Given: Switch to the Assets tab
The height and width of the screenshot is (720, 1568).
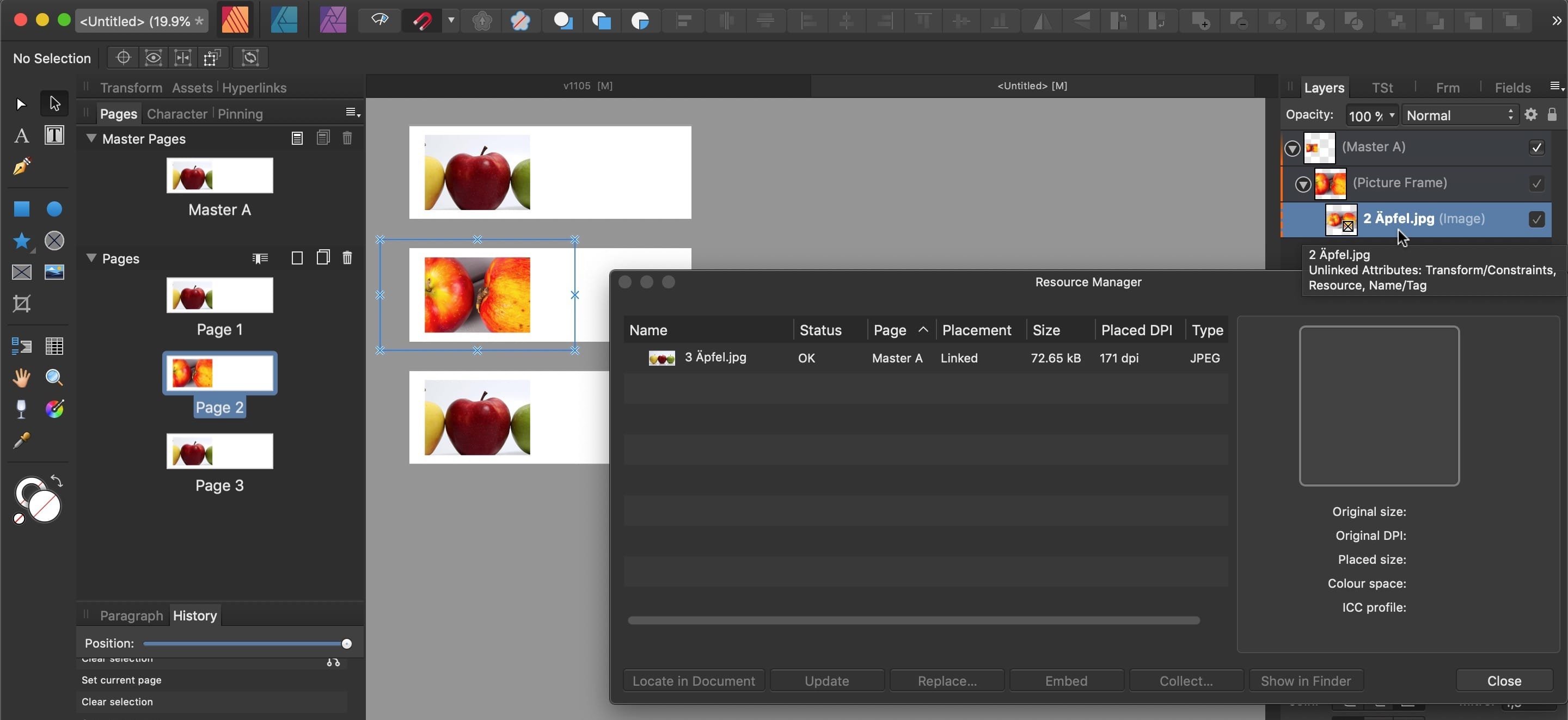Looking at the screenshot, I should click(x=192, y=88).
